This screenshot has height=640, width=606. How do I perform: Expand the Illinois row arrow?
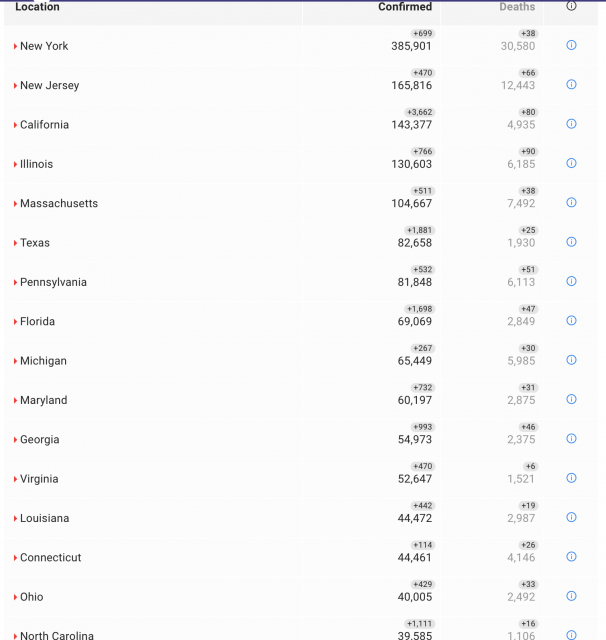click(16, 164)
